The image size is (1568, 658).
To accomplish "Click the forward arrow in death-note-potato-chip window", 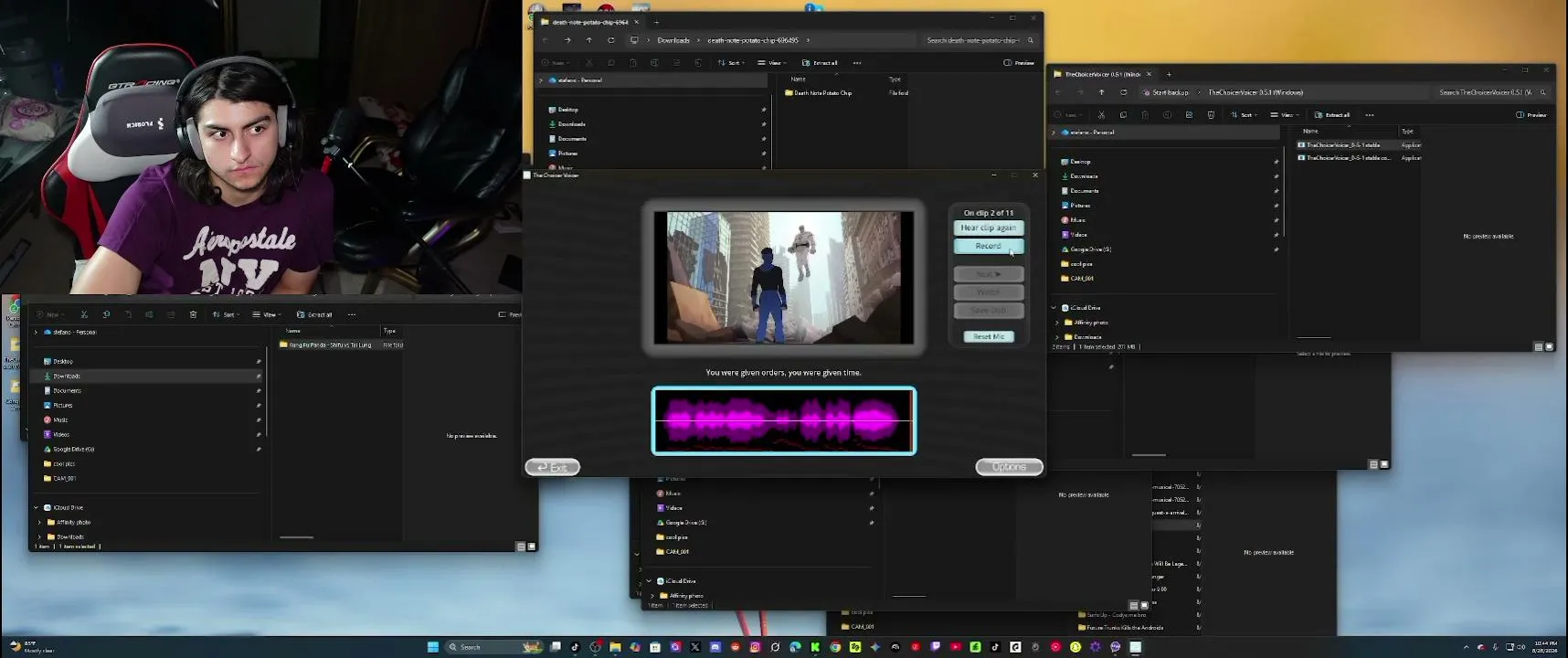I will [567, 40].
